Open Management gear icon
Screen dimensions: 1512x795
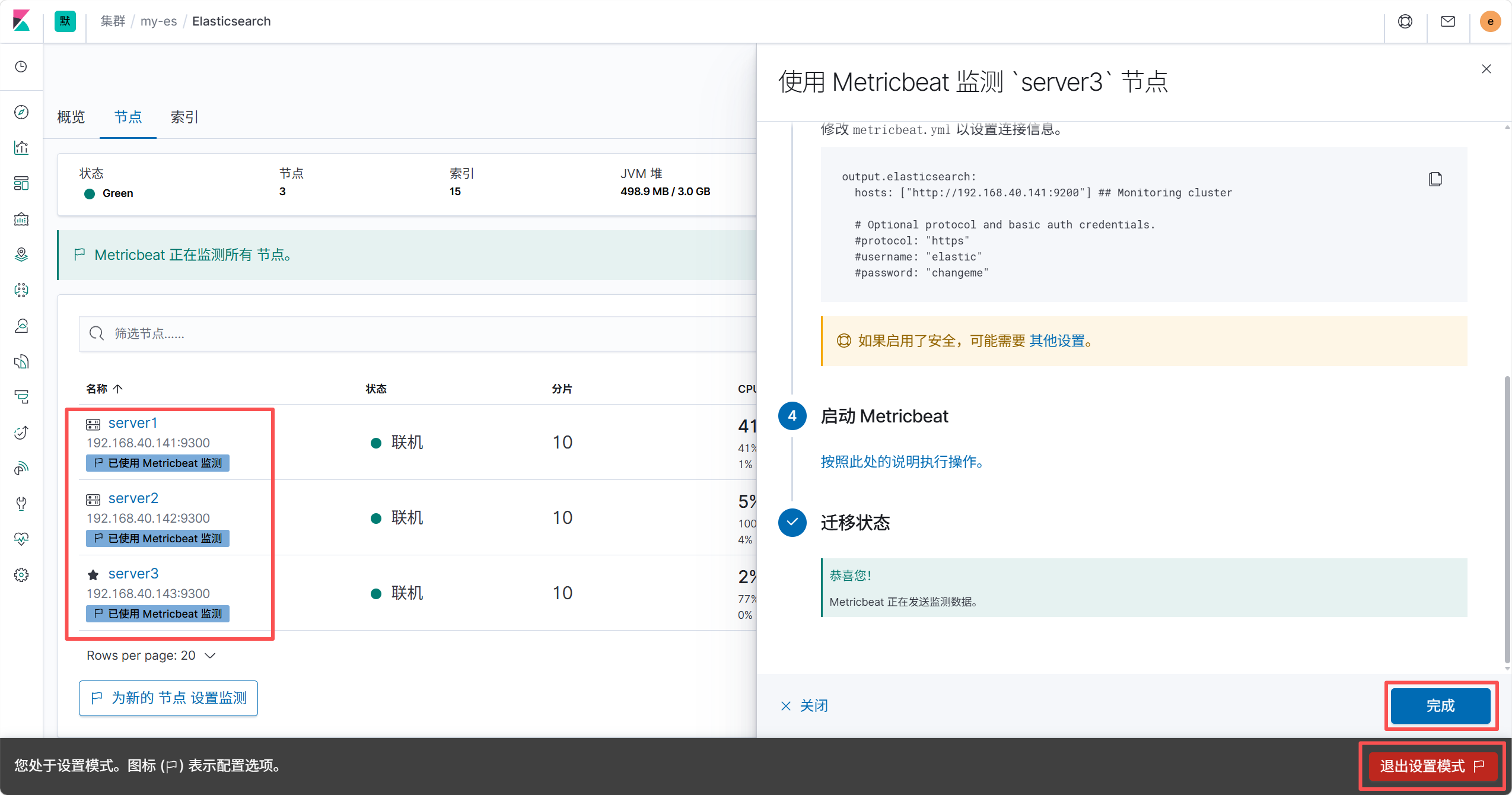(x=21, y=575)
